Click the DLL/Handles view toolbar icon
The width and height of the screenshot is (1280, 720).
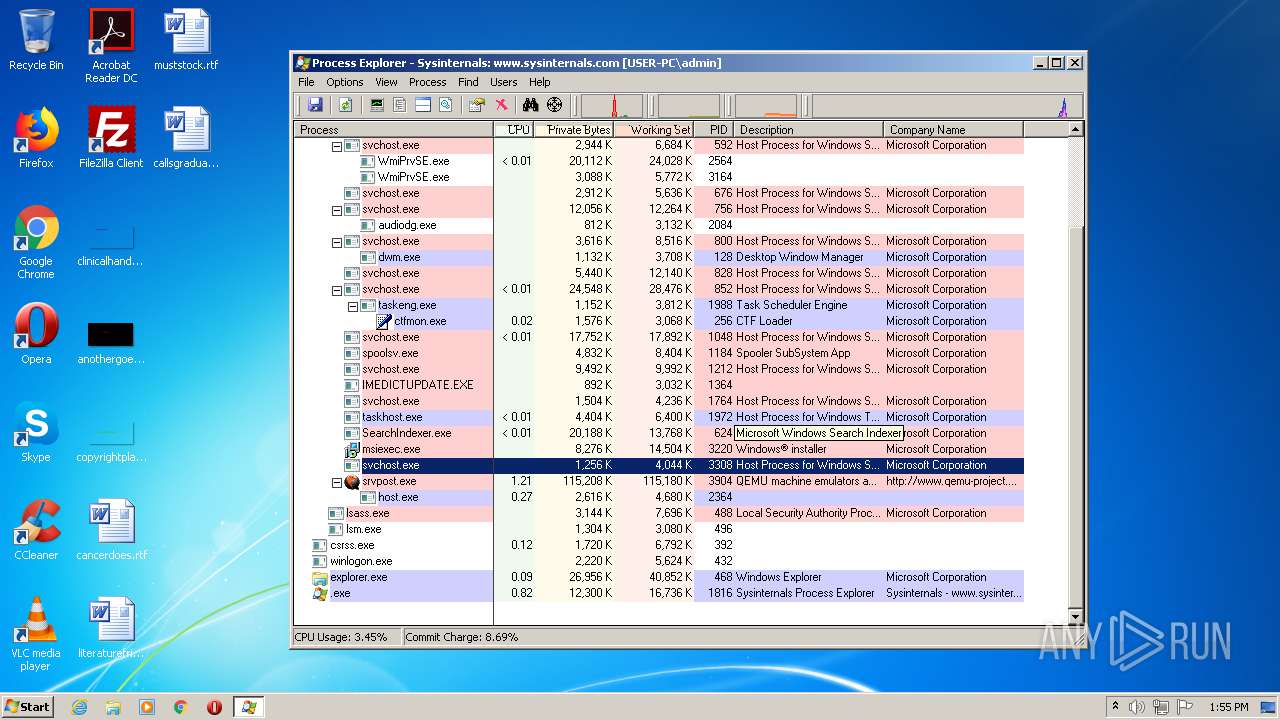446,105
